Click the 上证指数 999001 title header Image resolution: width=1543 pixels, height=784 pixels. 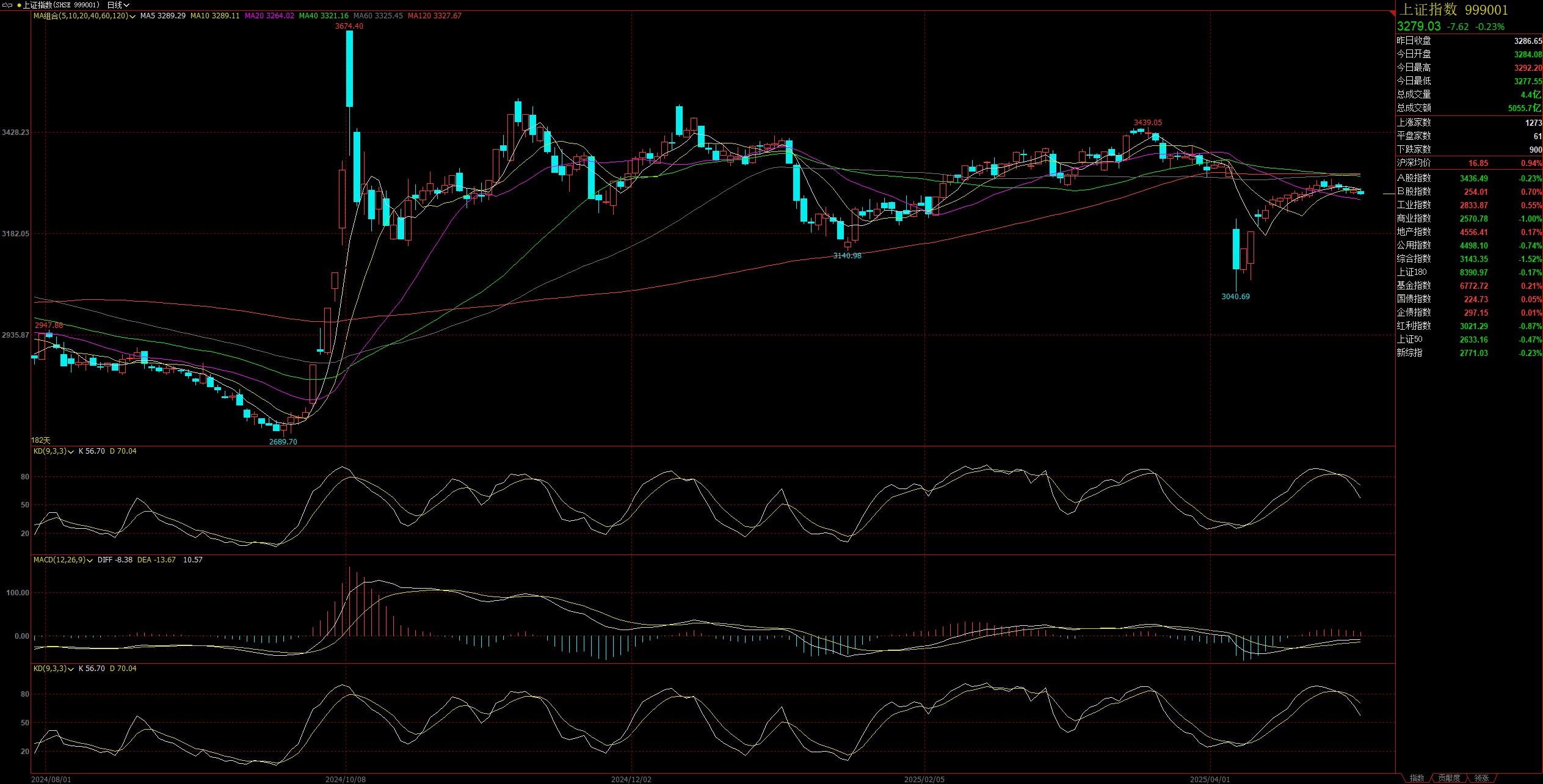1452,10
